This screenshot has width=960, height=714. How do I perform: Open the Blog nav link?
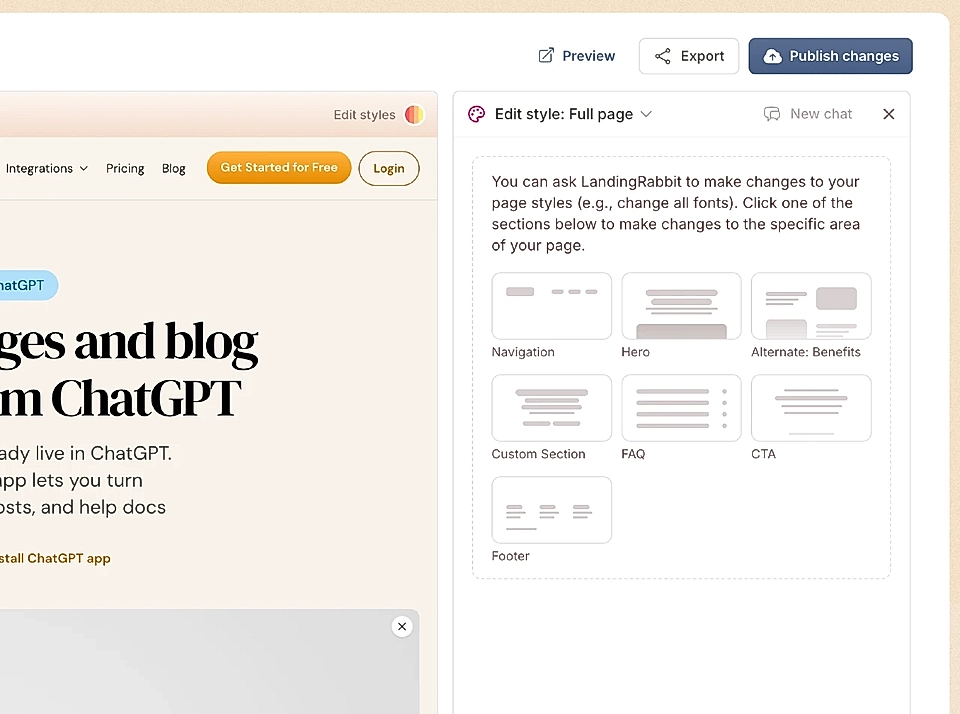[173, 168]
